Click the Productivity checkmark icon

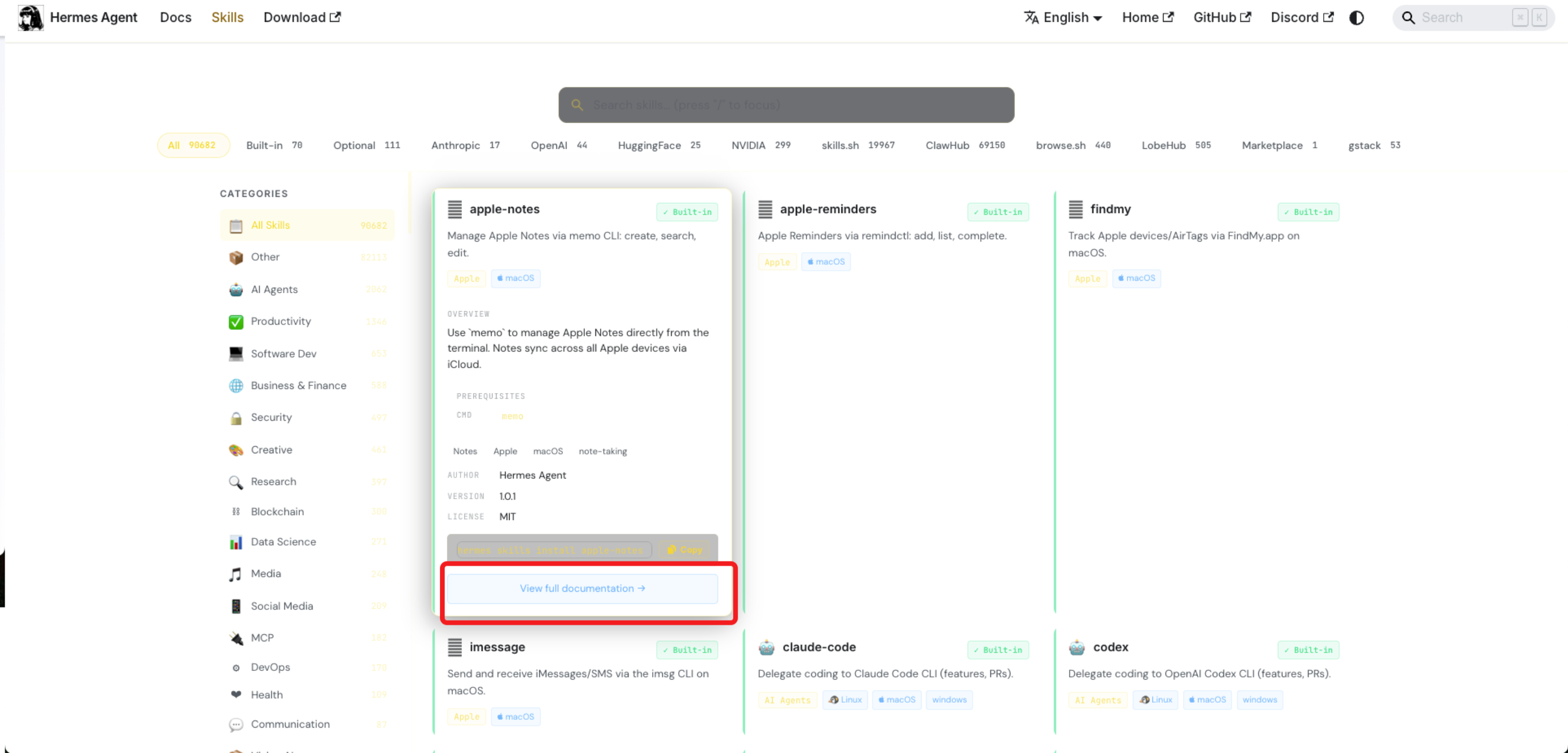pos(235,322)
